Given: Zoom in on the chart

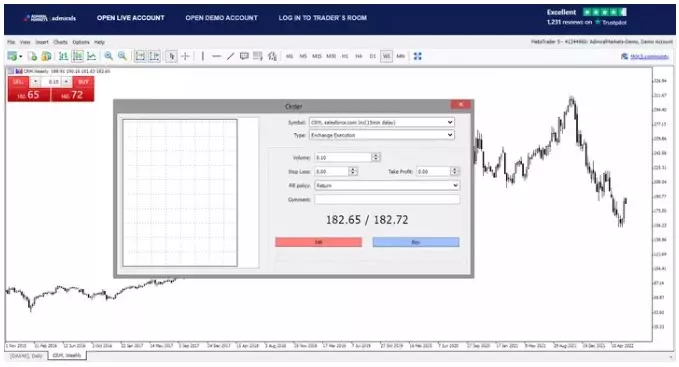Looking at the screenshot, I should click(x=108, y=56).
